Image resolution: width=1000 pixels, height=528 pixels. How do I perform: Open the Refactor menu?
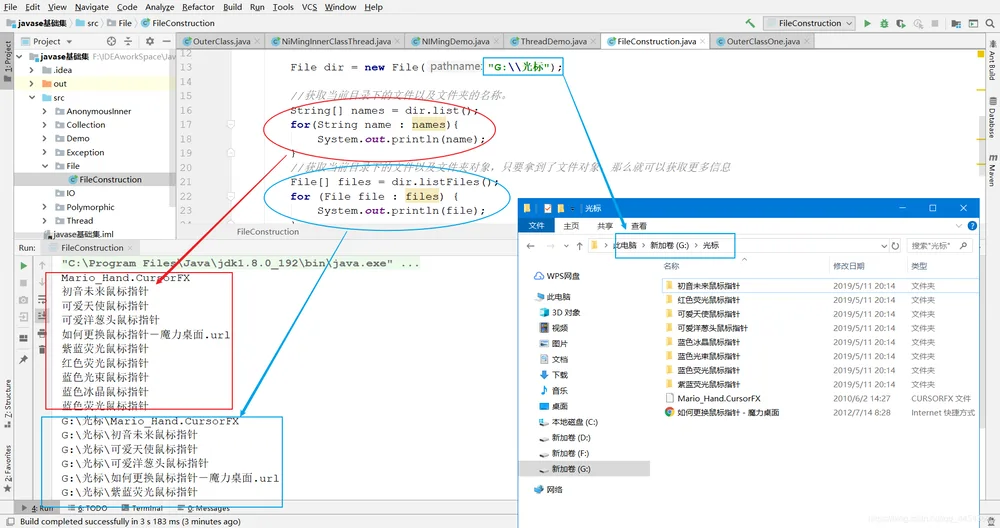click(198, 7)
